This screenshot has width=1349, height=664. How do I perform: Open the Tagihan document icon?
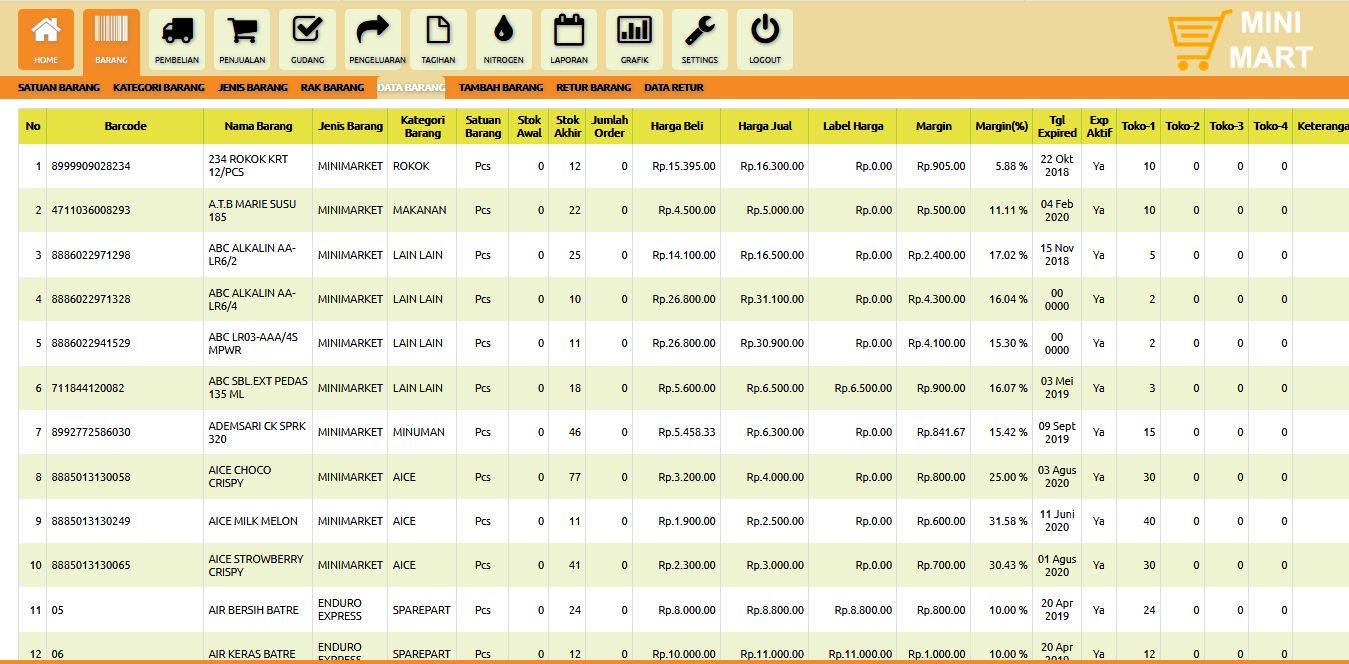pyautogui.click(x=438, y=32)
